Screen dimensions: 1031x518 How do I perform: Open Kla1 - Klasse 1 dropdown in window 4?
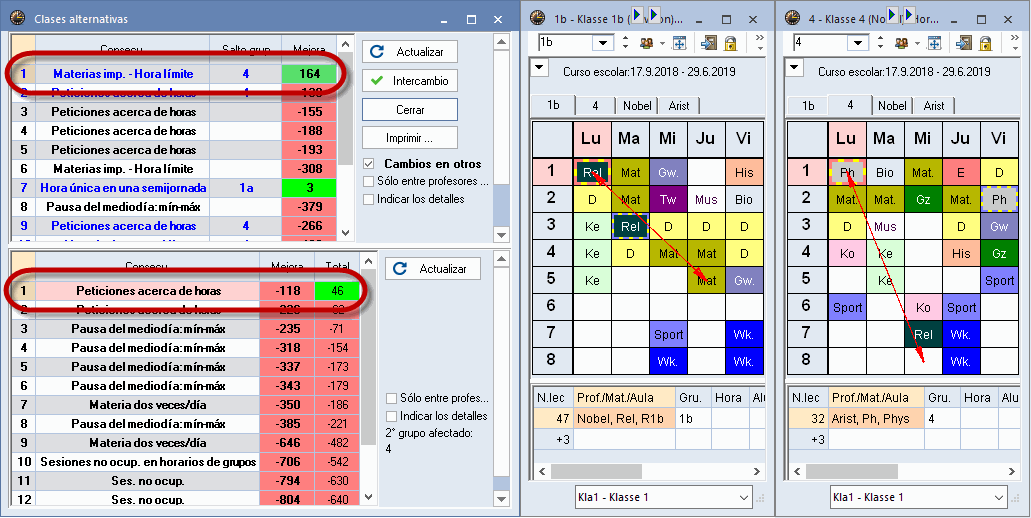[999, 497]
